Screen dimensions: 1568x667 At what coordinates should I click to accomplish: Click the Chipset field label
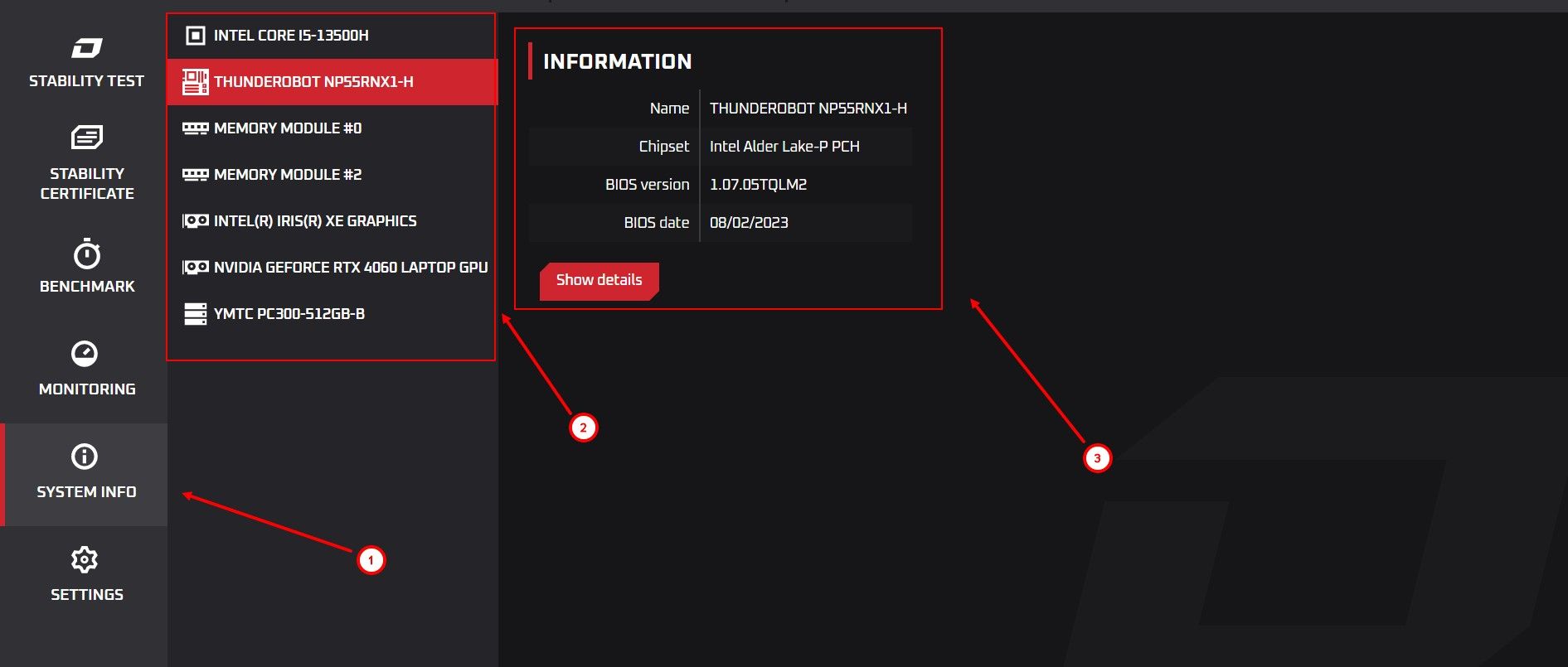pos(663,147)
